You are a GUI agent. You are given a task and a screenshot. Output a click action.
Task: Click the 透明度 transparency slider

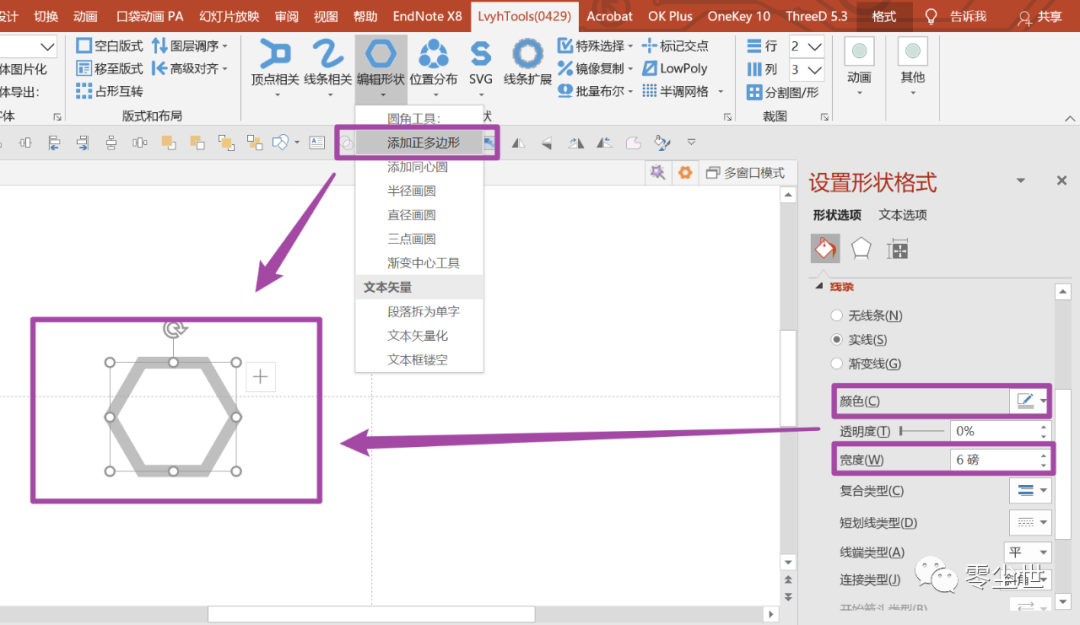point(922,431)
